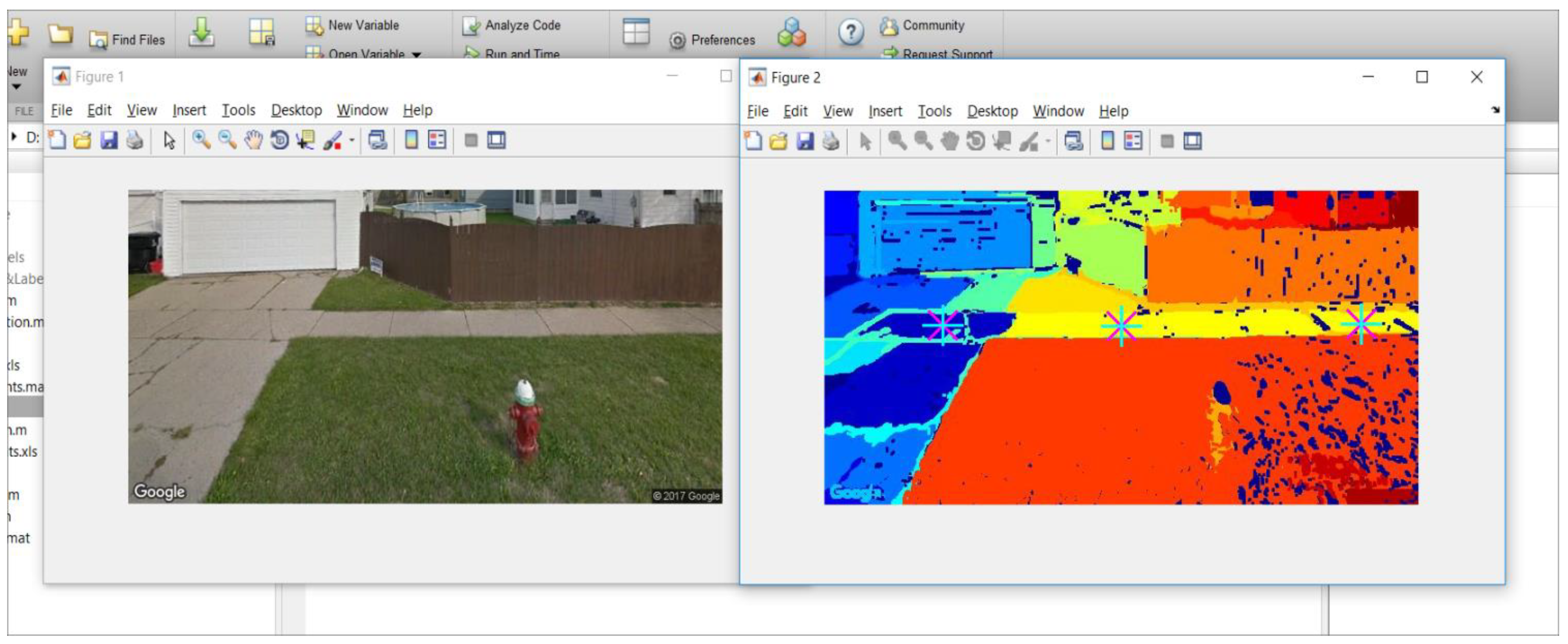The image size is (1568, 644).
Task: Click Show Plot Tools icon in Figure 2
Action: (1192, 142)
